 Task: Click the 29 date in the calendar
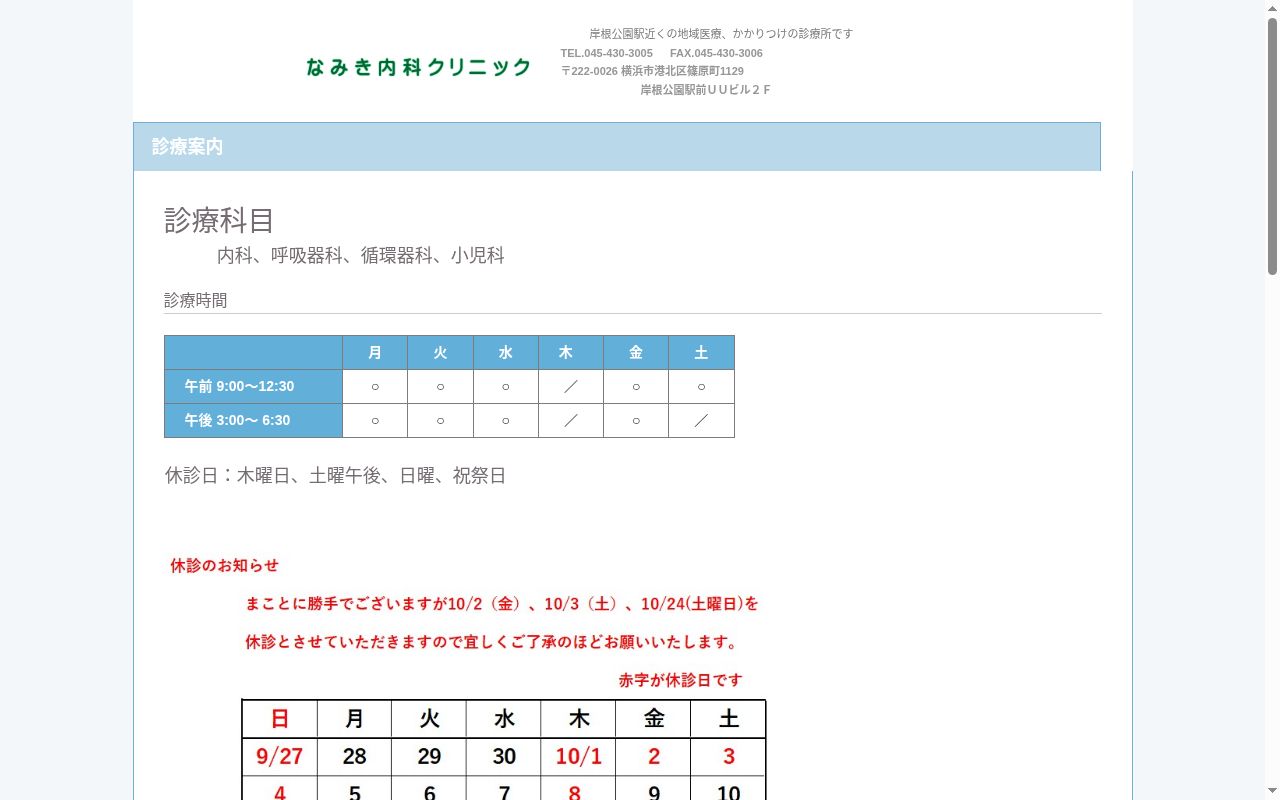pyautogui.click(x=429, y=757)
